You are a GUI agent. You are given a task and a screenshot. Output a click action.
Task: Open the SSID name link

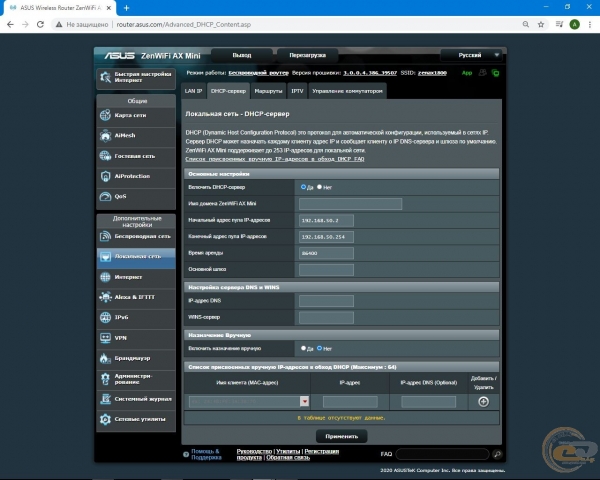(432, 73)
